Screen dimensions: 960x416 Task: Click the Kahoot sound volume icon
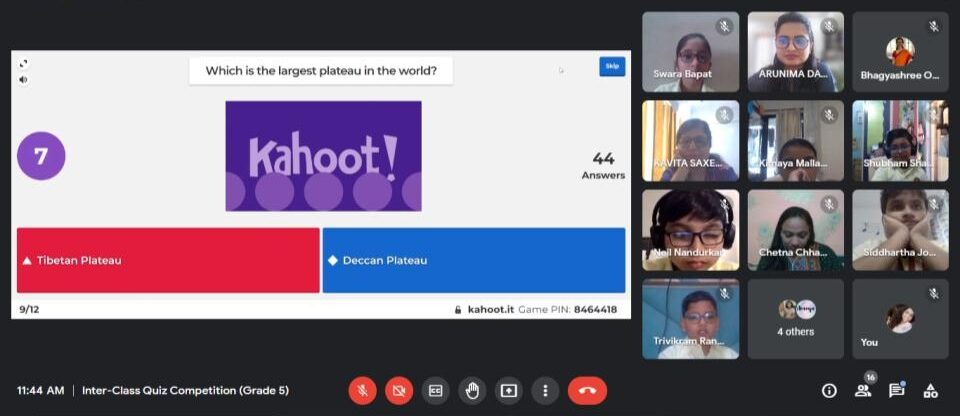click(x=24, y=79)
